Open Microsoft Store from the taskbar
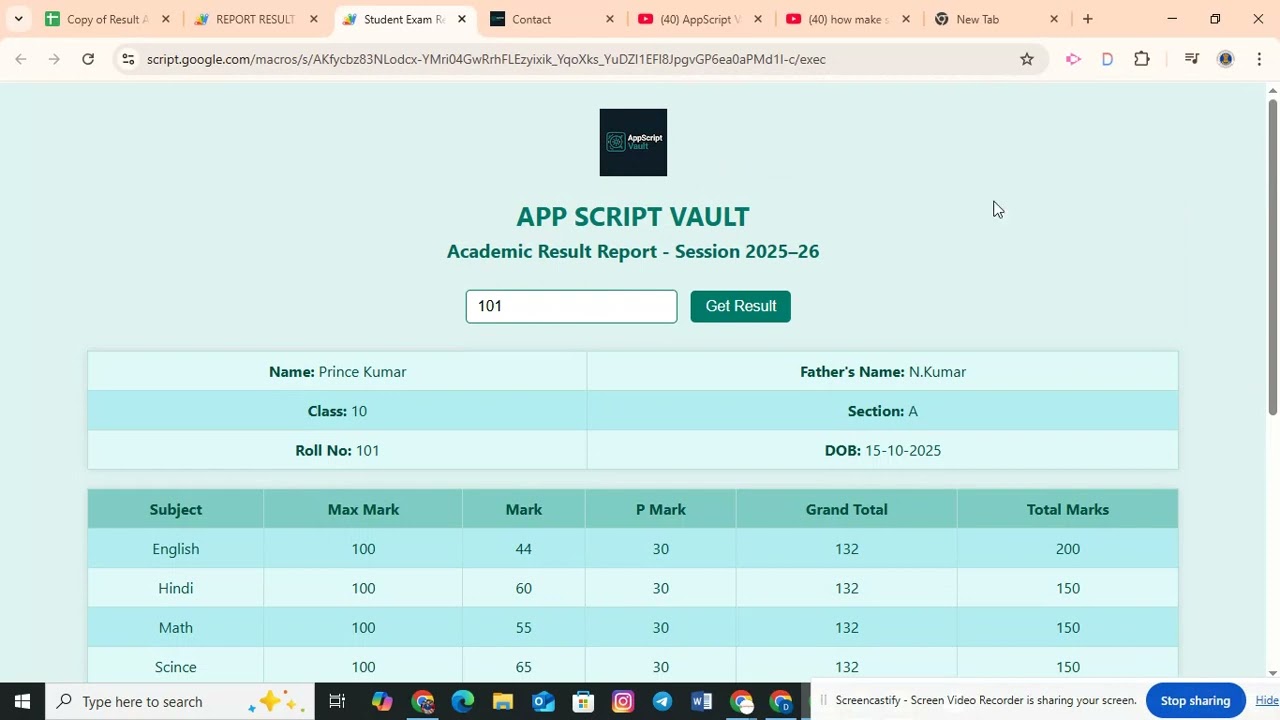The image size is (1280, 720). click(582, 701)
